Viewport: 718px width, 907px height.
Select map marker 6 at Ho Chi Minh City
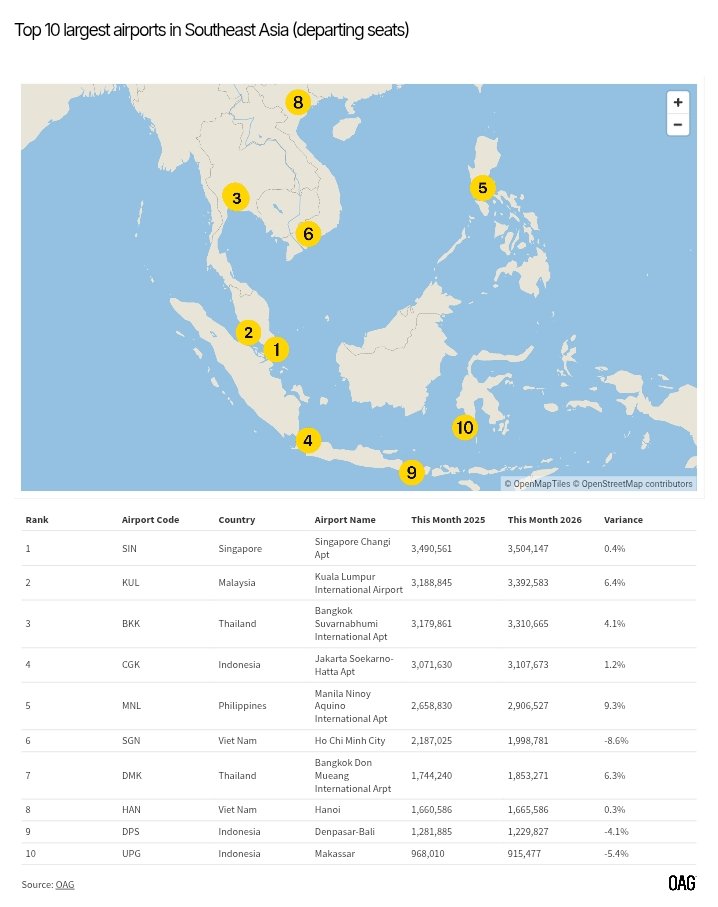[x=308, y=234]
